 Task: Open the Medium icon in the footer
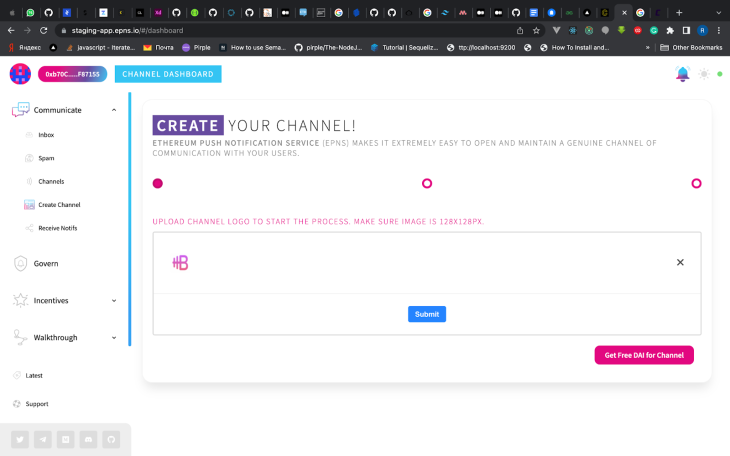click(x=66, y=439)
